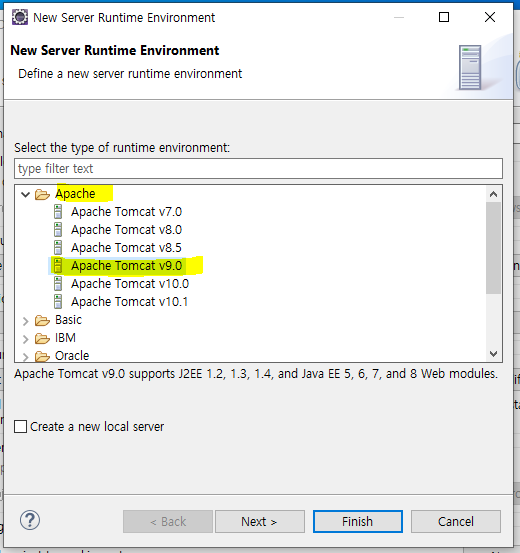Image resolution: width=520 pixels, height=553 pixels.
Task: Expand the IBM tree category
Action: tap(25, 339)
